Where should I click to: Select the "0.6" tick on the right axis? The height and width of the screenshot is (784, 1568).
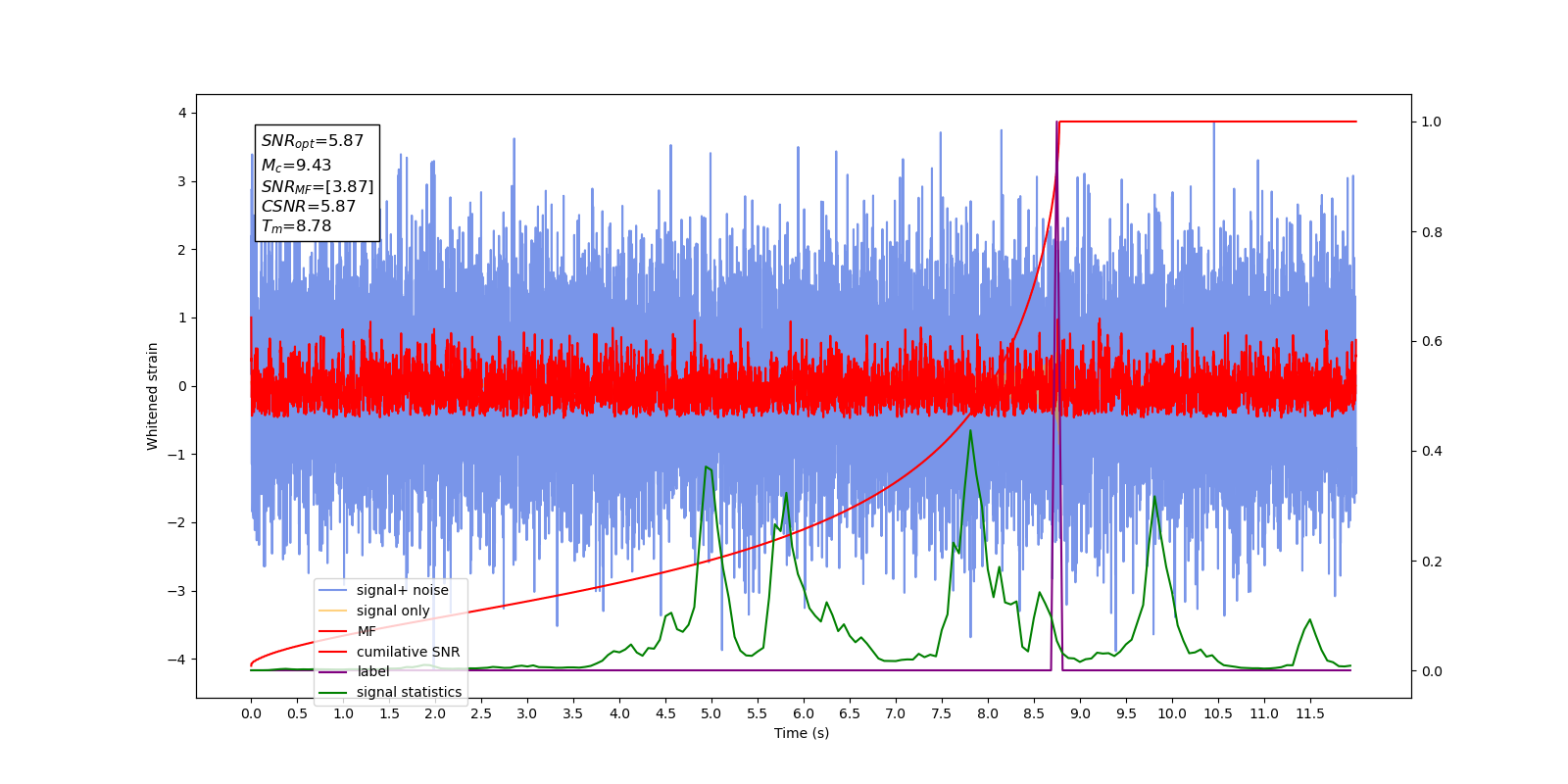(1432, 342)
